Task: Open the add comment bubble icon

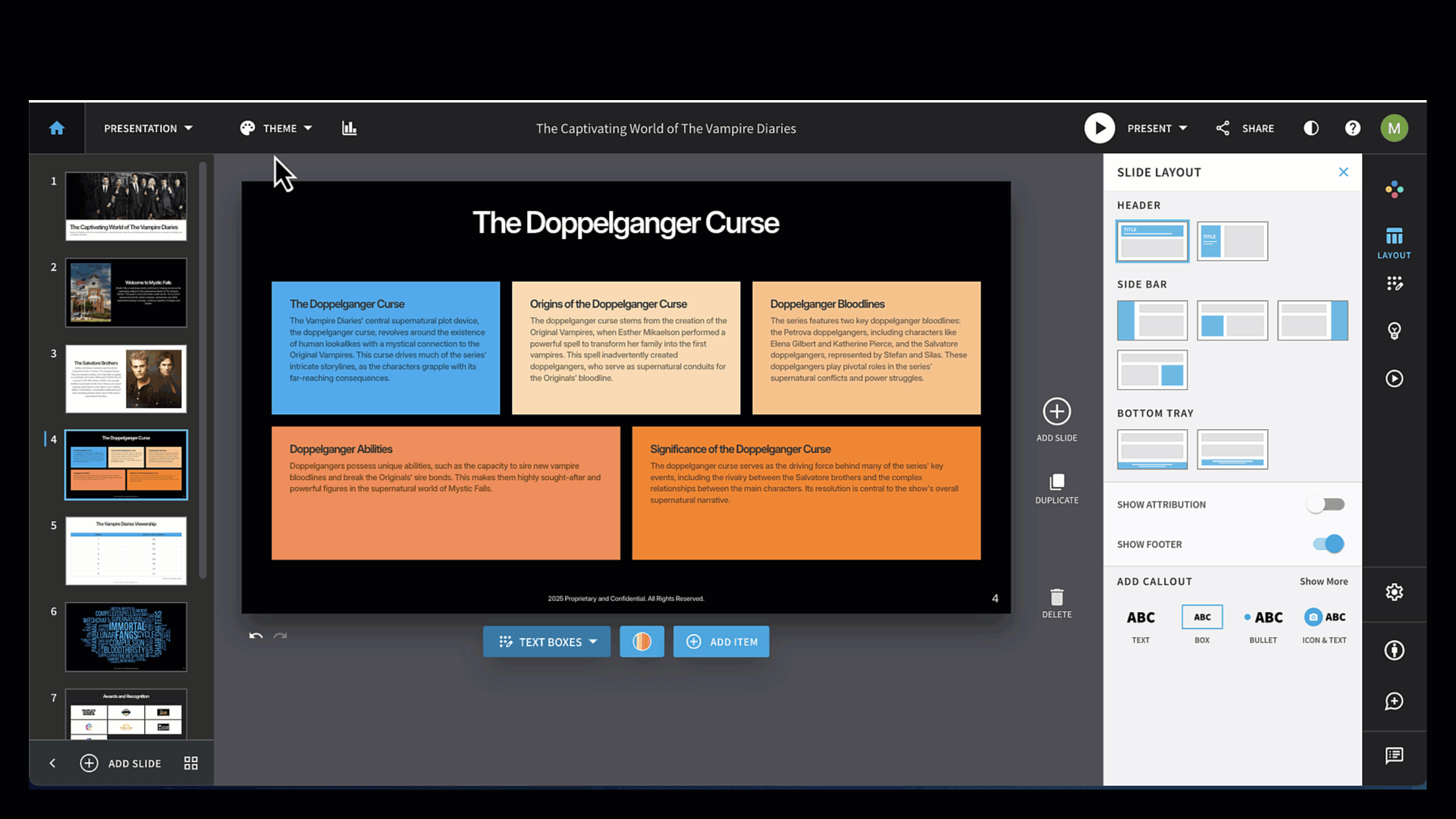Action: coord(1395,701)
